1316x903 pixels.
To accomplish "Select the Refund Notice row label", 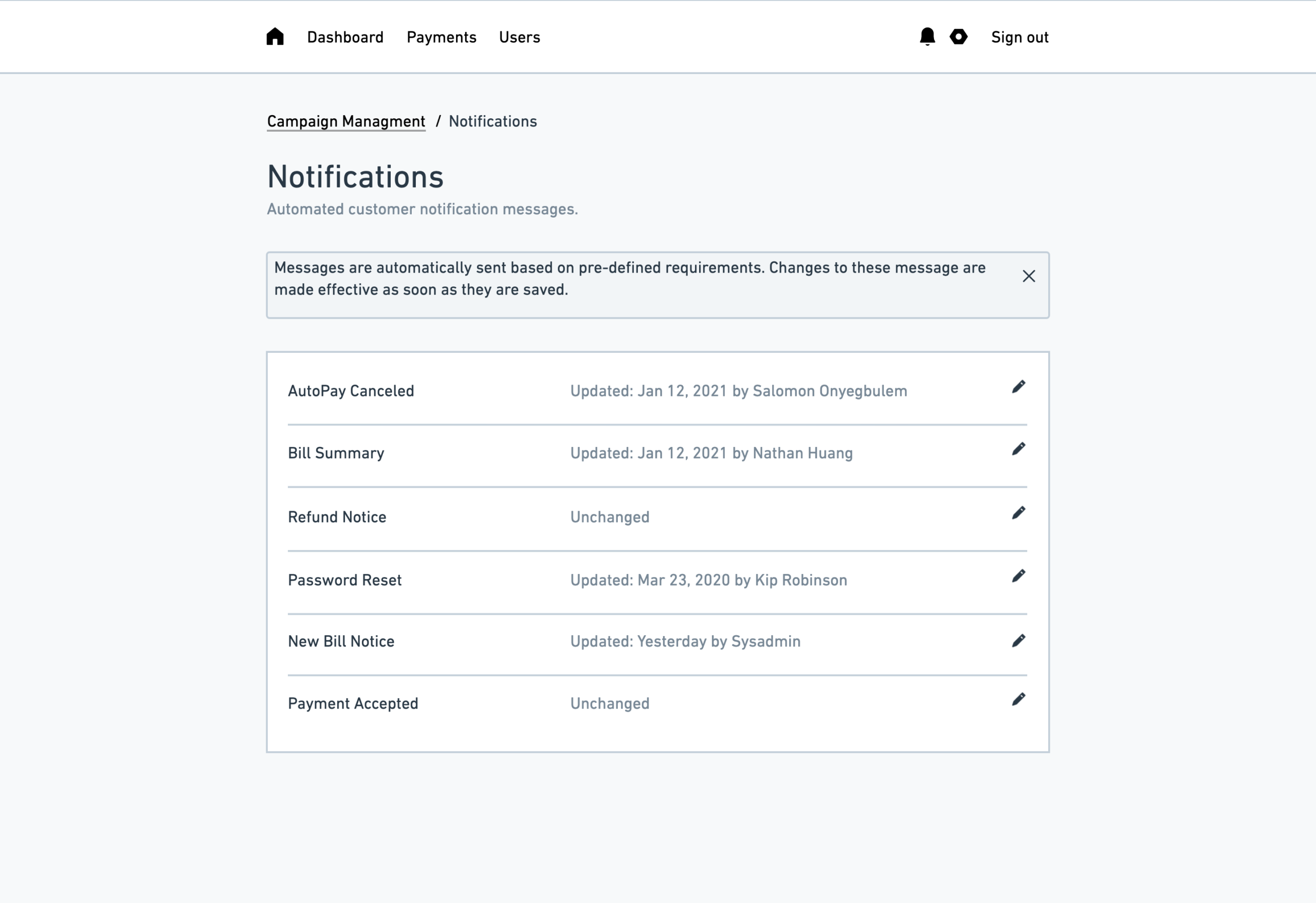I will pyautogui.click(x=337, y=517).
